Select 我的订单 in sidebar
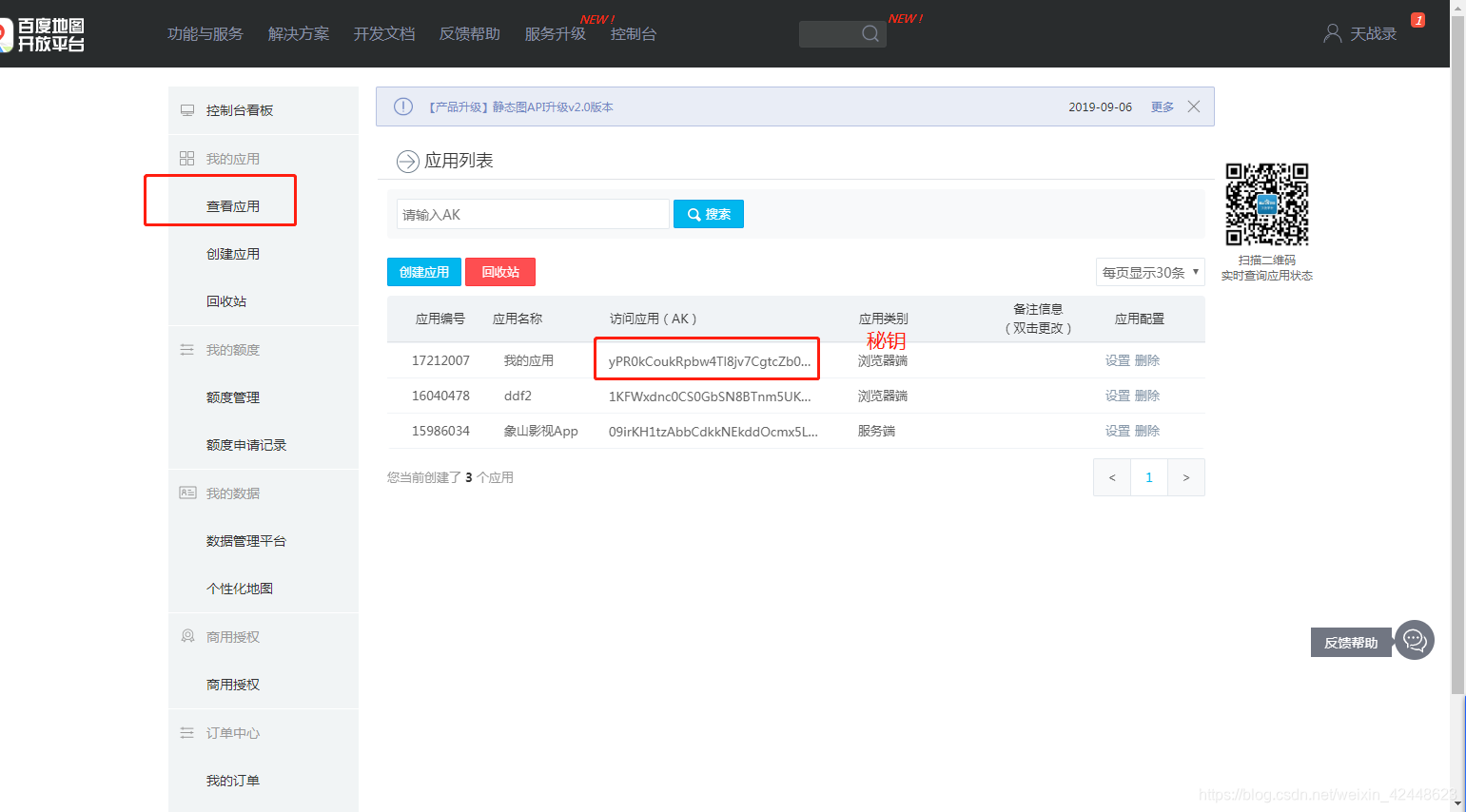Viewport: 1466px width, 812px height. coord(233,781)
